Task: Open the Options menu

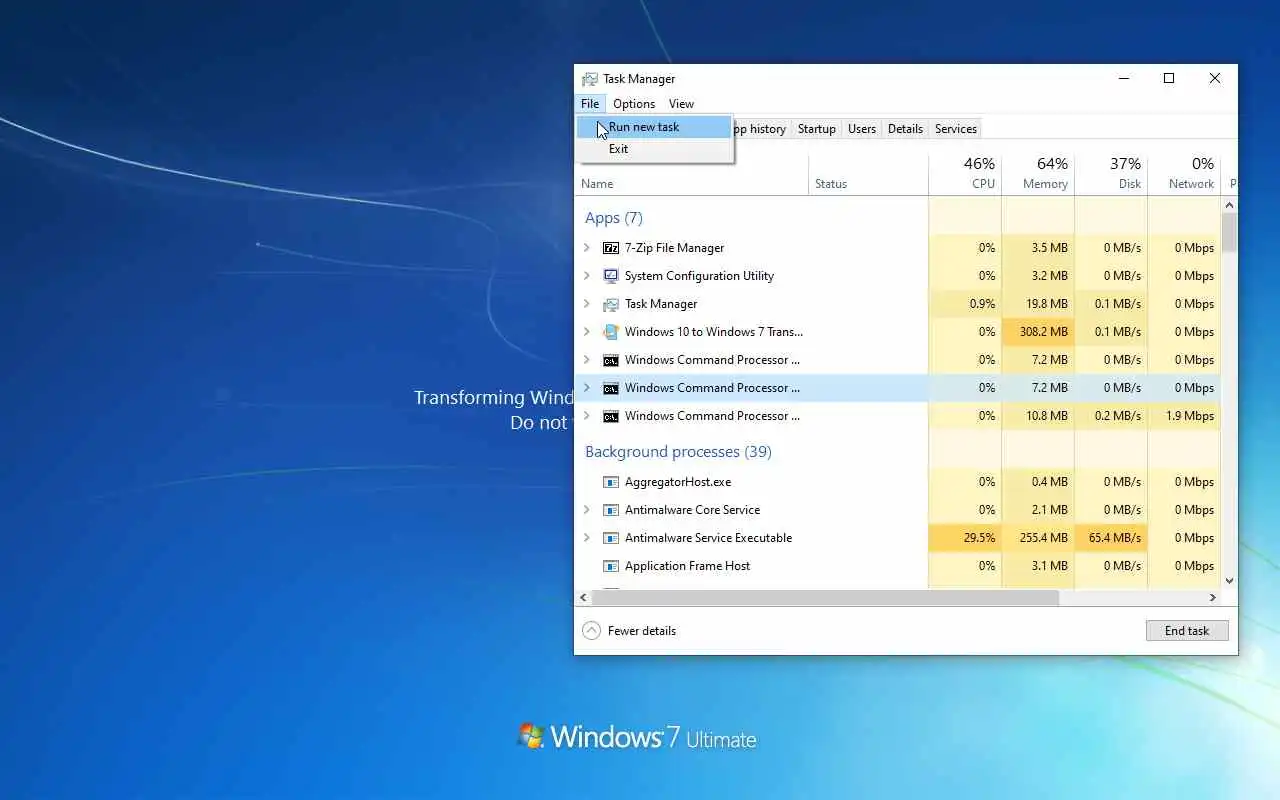Action: coord(634,104)
